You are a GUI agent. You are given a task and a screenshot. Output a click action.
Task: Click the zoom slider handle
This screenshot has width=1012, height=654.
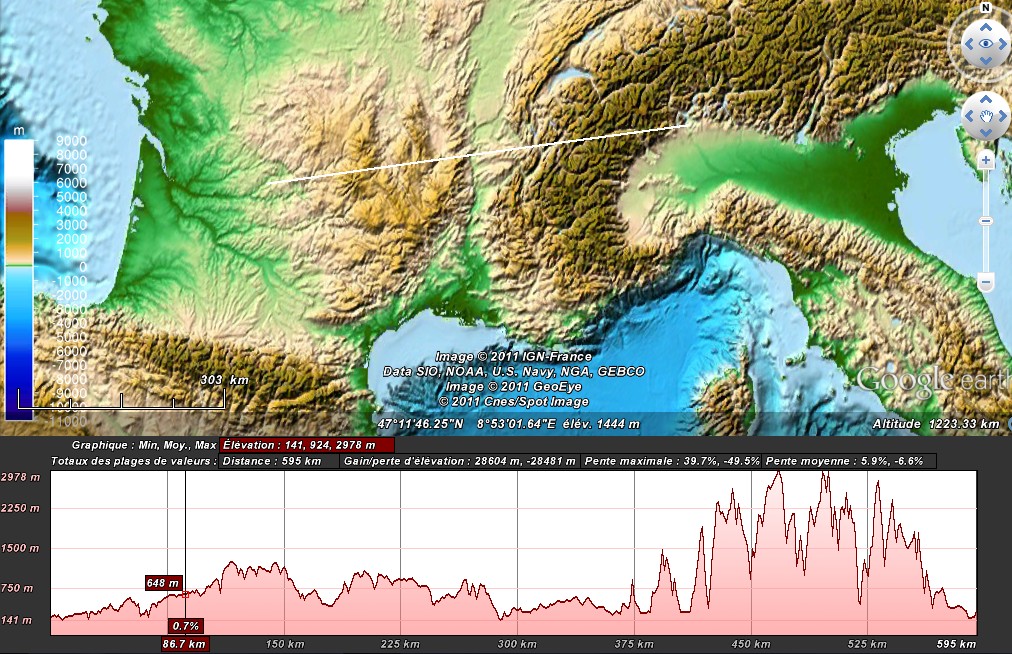coord(986,220)
